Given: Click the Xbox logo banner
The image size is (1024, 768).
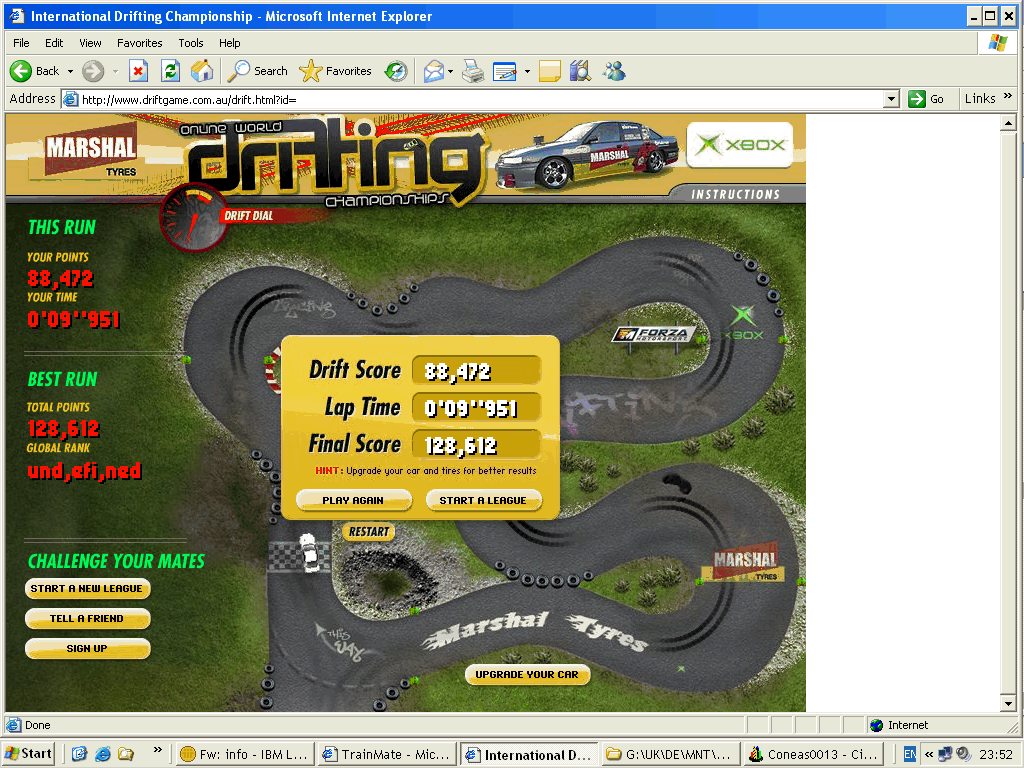Looking at the screenshot, I should point(740,144).
